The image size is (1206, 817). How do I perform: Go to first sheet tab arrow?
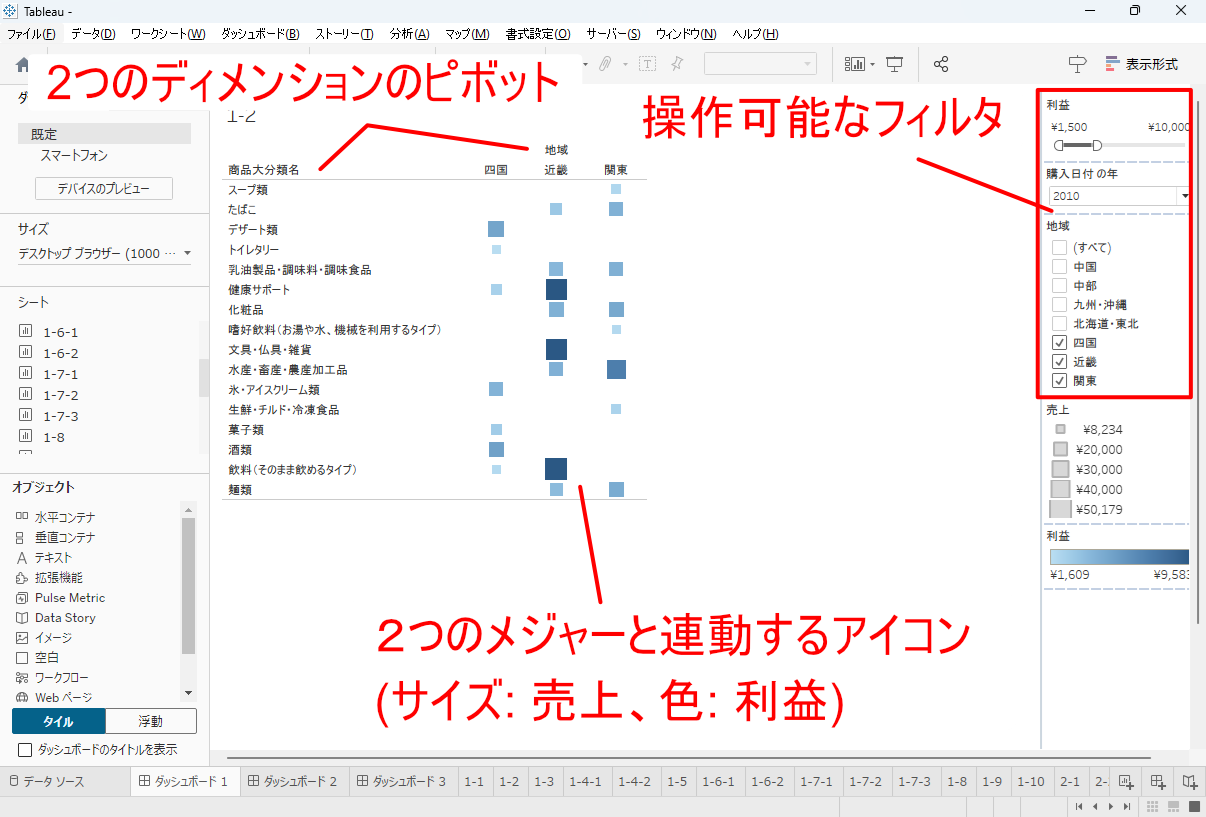pyautogui.click(x=1079, y=806)
